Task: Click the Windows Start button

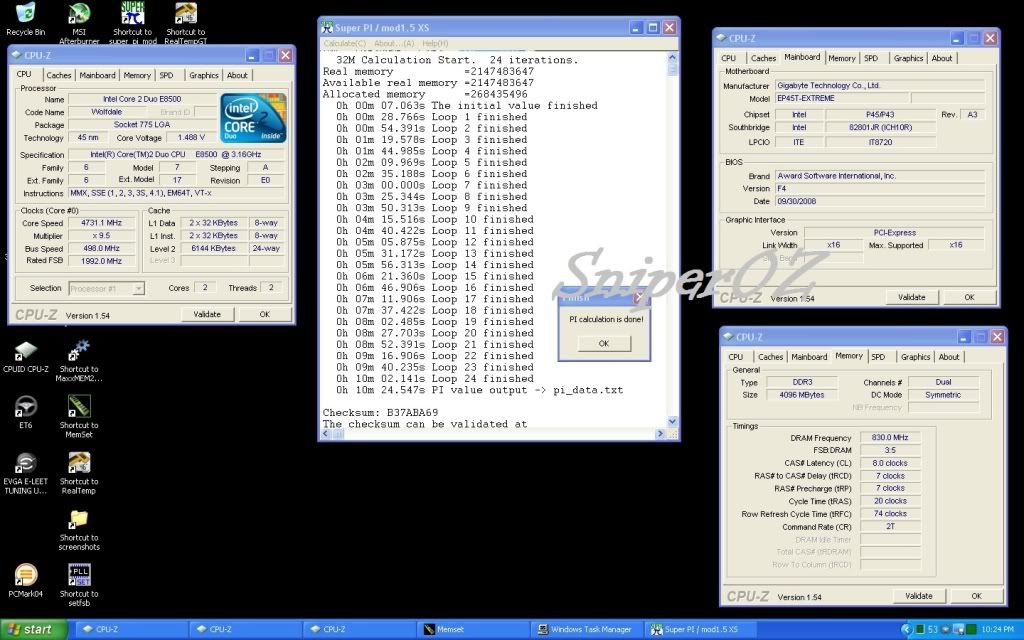Action: [x=34, y=629]
